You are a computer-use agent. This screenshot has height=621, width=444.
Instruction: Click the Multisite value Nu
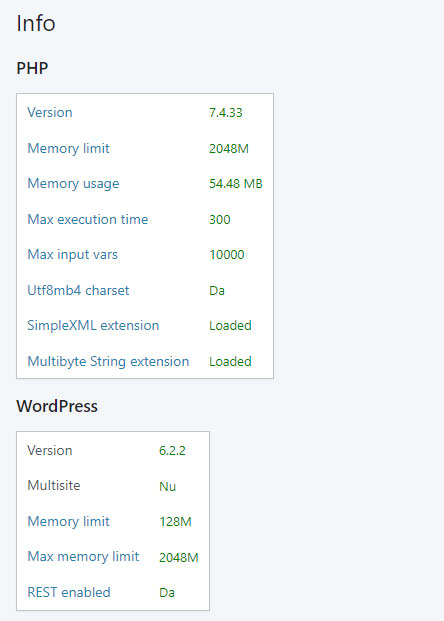pos(168,486)
